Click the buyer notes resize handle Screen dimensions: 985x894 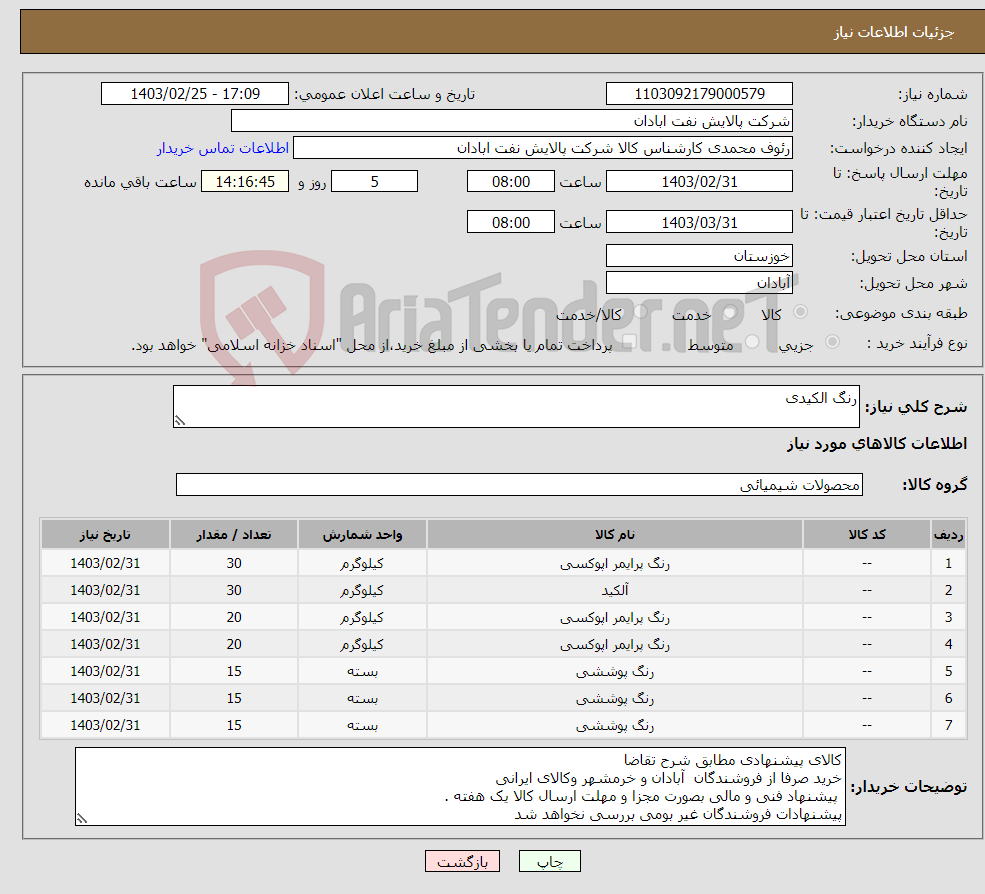[x=82, y=819]
